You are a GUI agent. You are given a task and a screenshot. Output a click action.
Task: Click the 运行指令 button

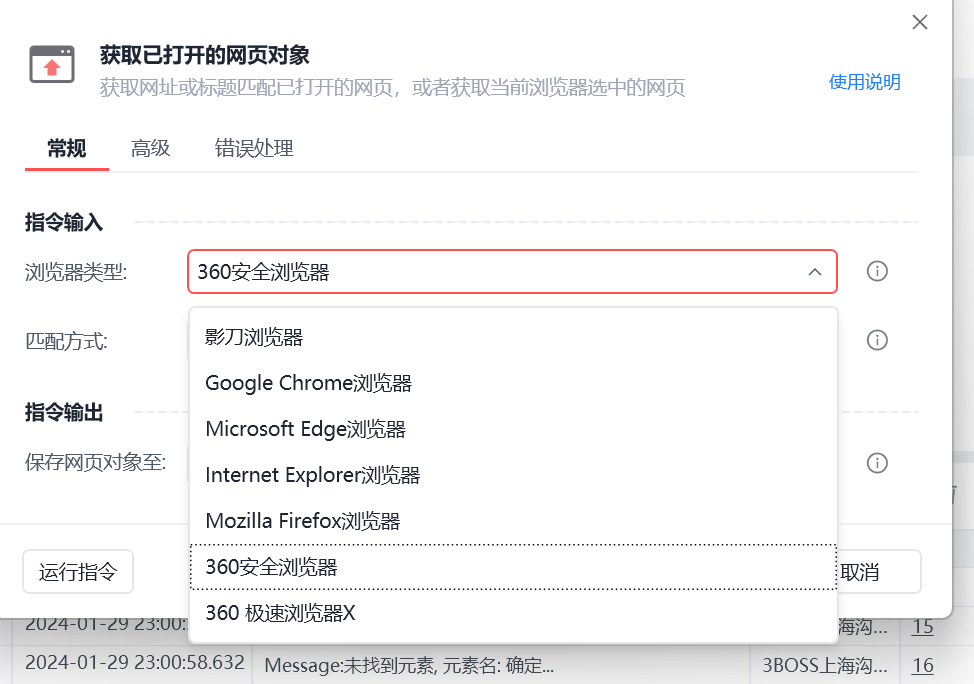[78, 572]
